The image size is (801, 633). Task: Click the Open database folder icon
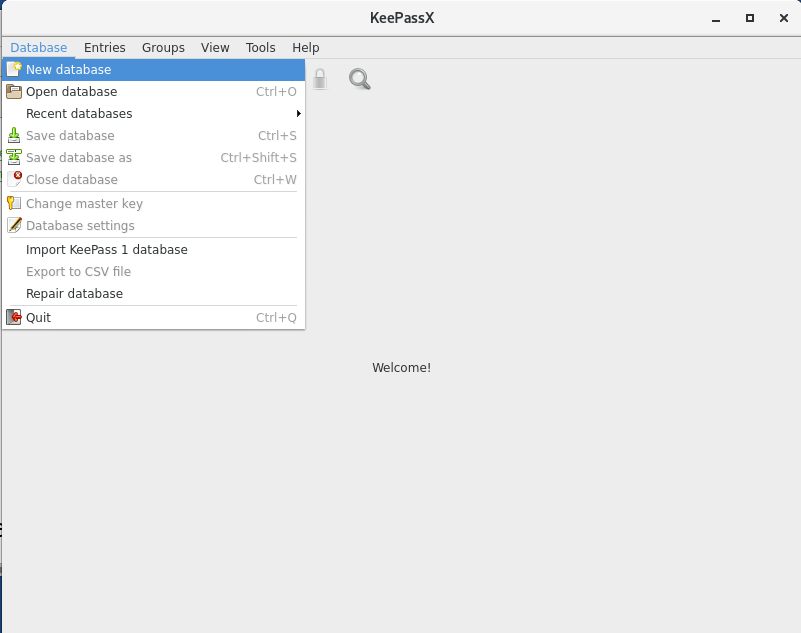(14, 91)
